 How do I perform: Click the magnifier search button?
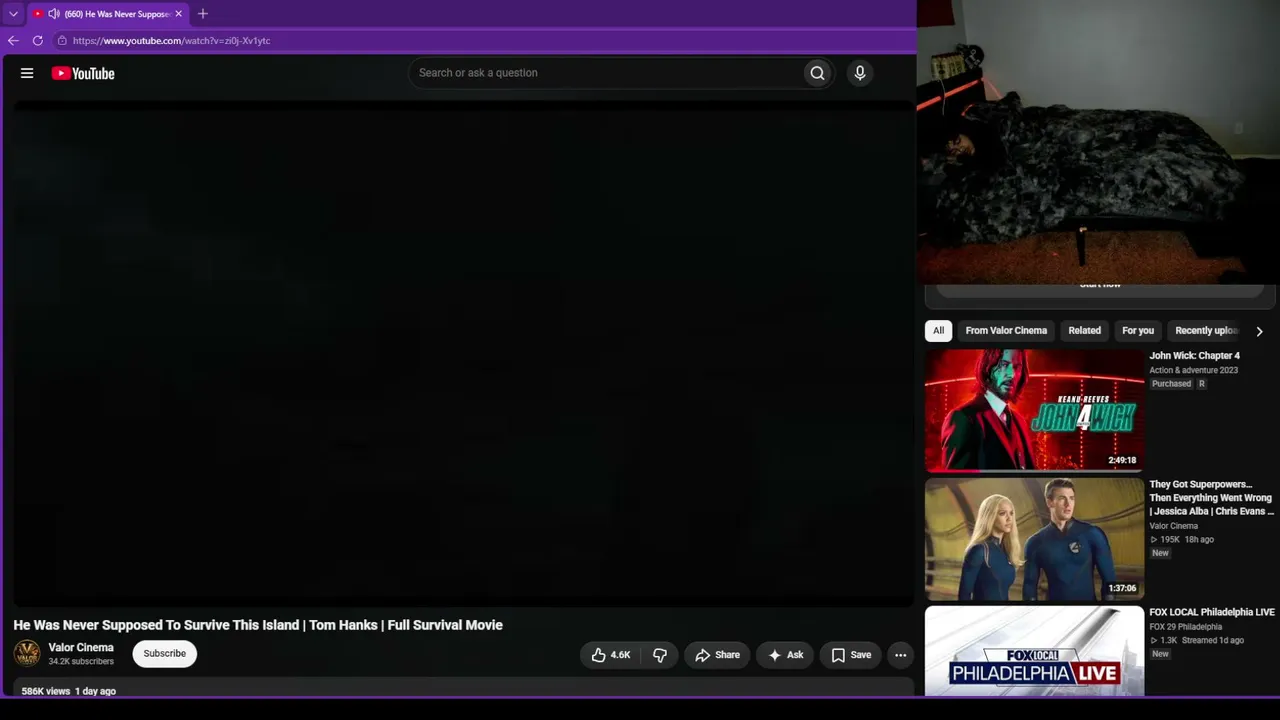pos(817,73)
